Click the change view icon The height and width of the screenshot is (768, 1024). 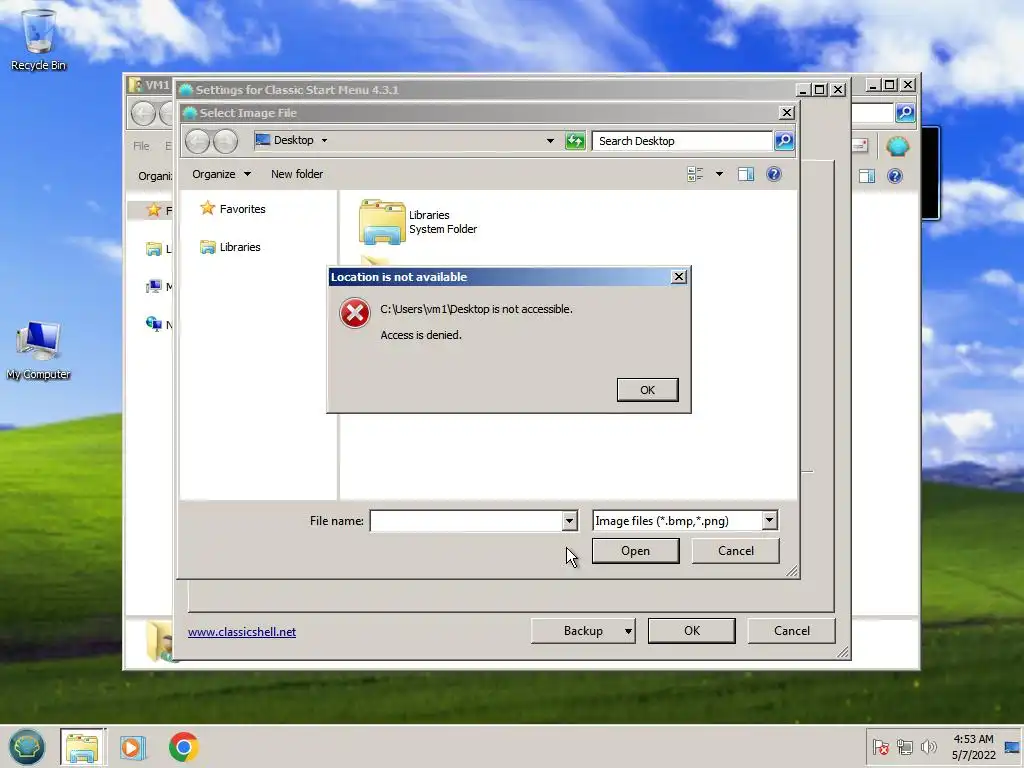pyautogui.click(x=695, y=174)
